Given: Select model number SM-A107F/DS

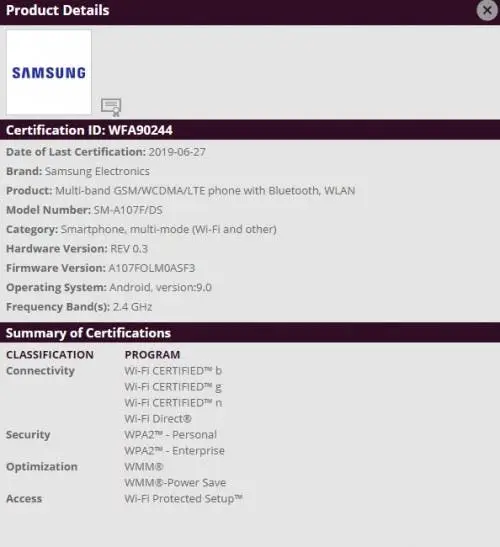Looking at the screenshot, I should click(x=128, y=210).
